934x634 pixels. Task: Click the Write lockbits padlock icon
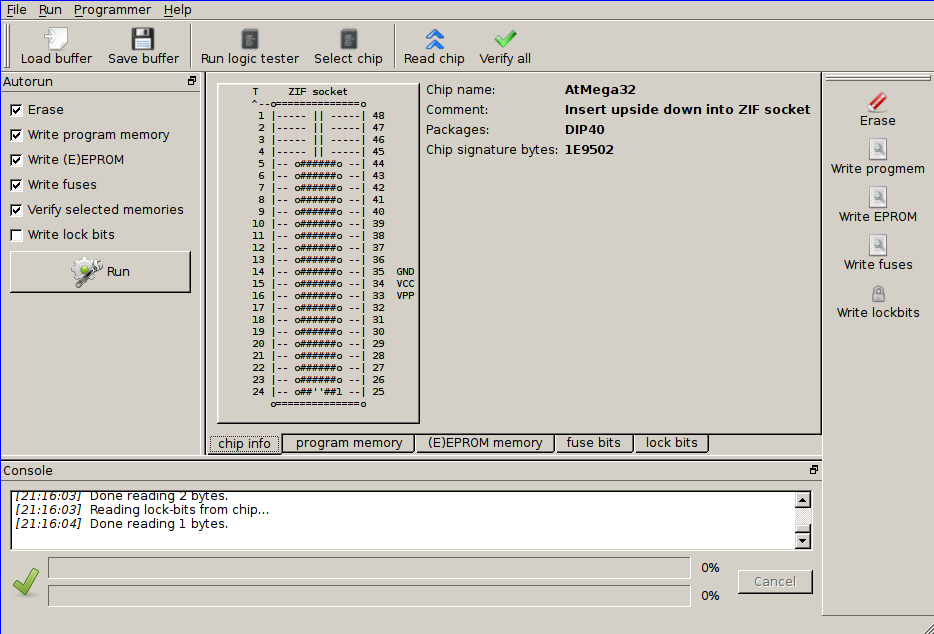point(878,294)
